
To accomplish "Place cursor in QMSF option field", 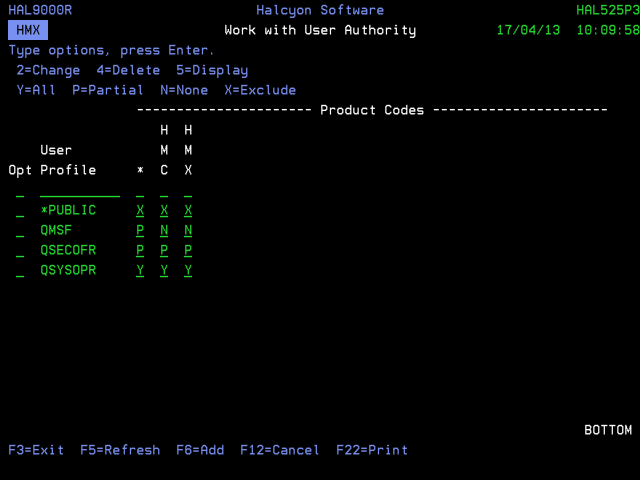I will [x=20, y=231].
